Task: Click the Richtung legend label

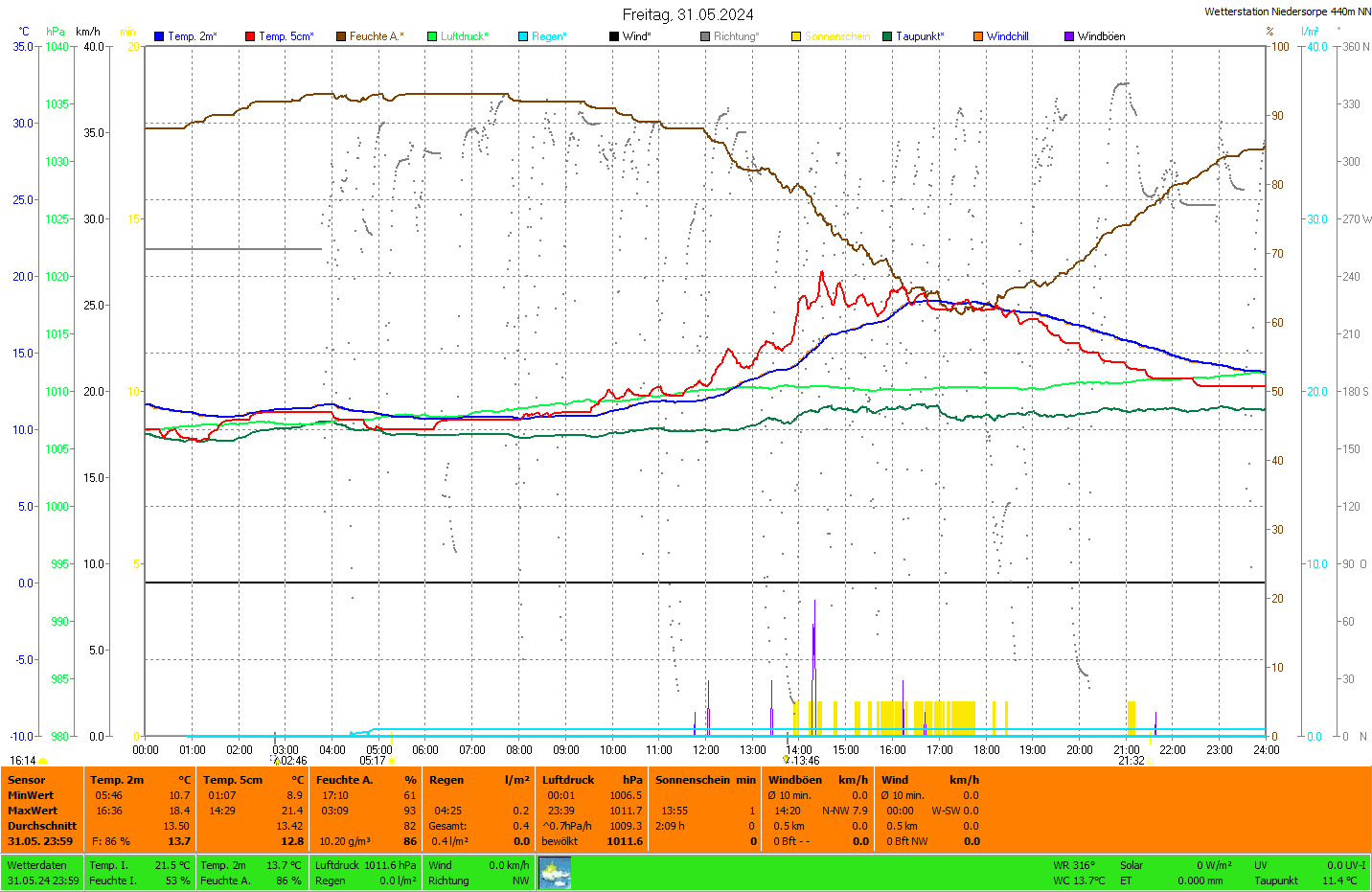Action: click(735, 36)
